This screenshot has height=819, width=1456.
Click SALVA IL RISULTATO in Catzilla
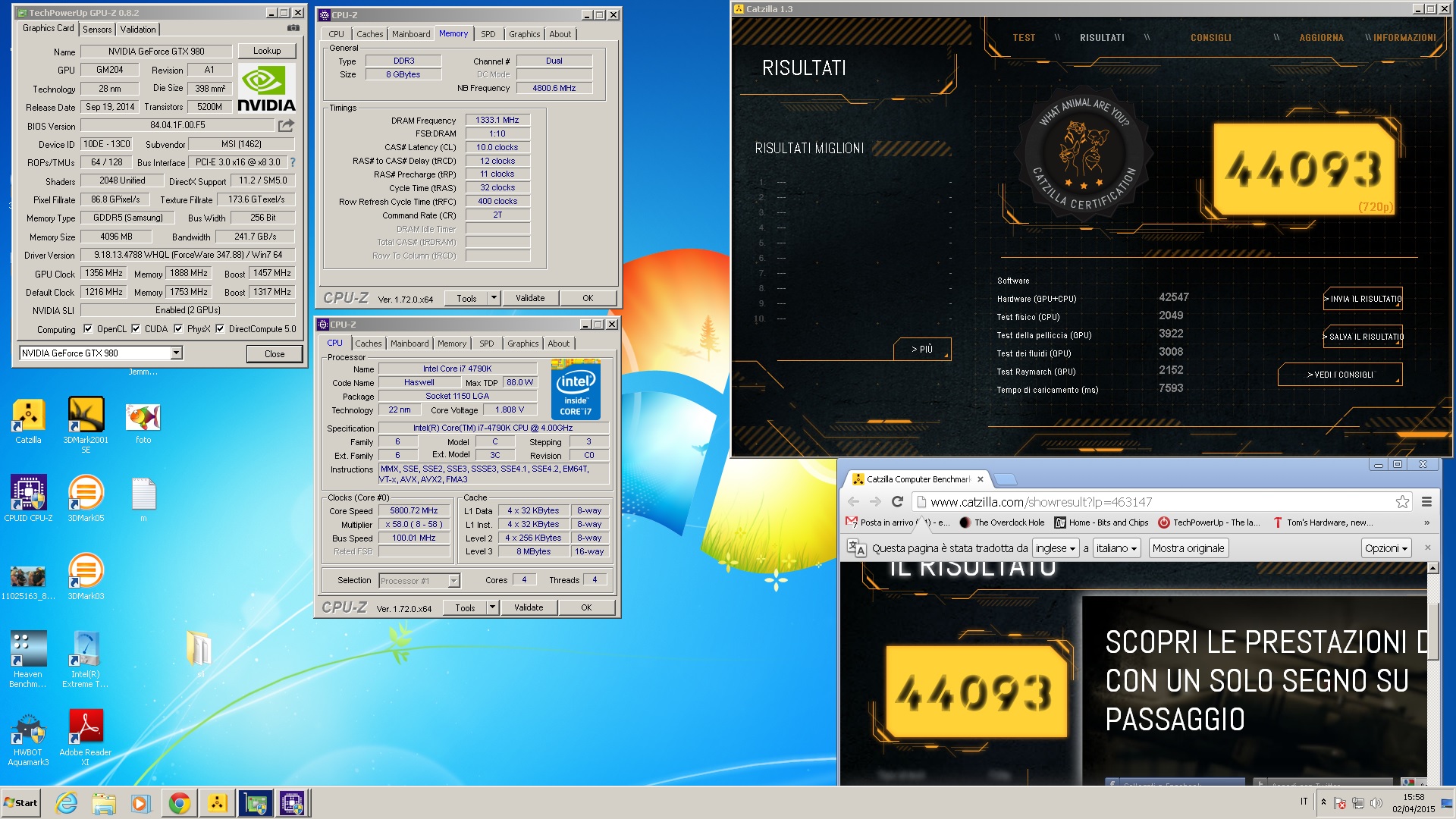point(1363,337)
